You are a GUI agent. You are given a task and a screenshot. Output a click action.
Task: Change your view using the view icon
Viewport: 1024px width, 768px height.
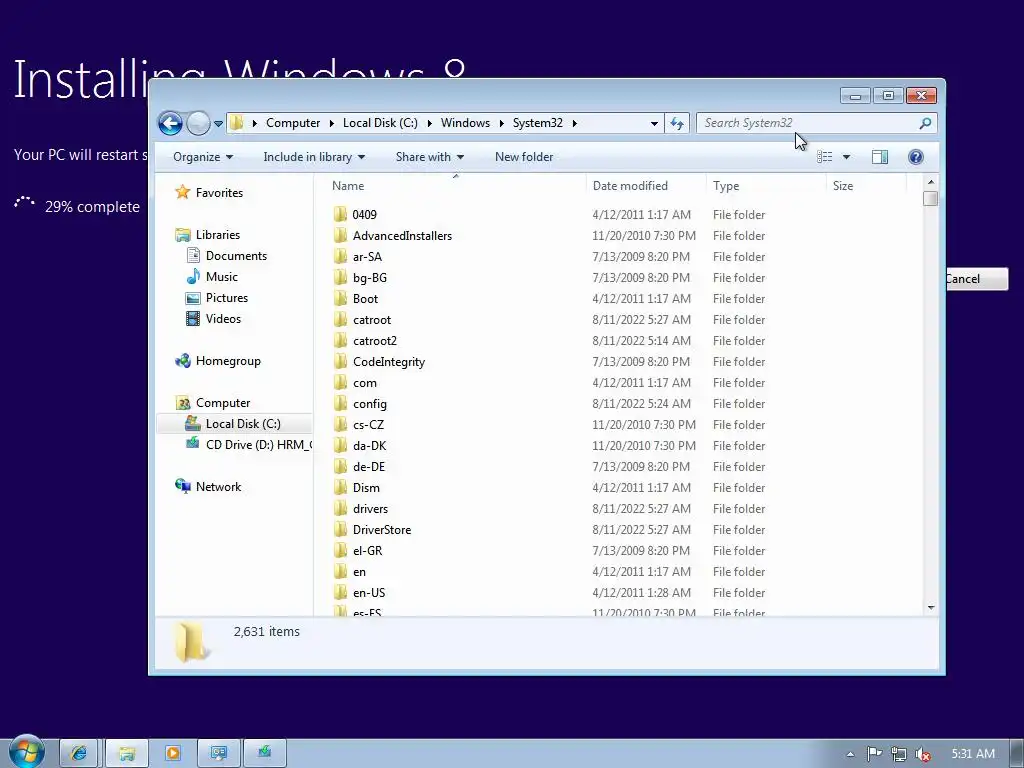(x=825, y=157)
